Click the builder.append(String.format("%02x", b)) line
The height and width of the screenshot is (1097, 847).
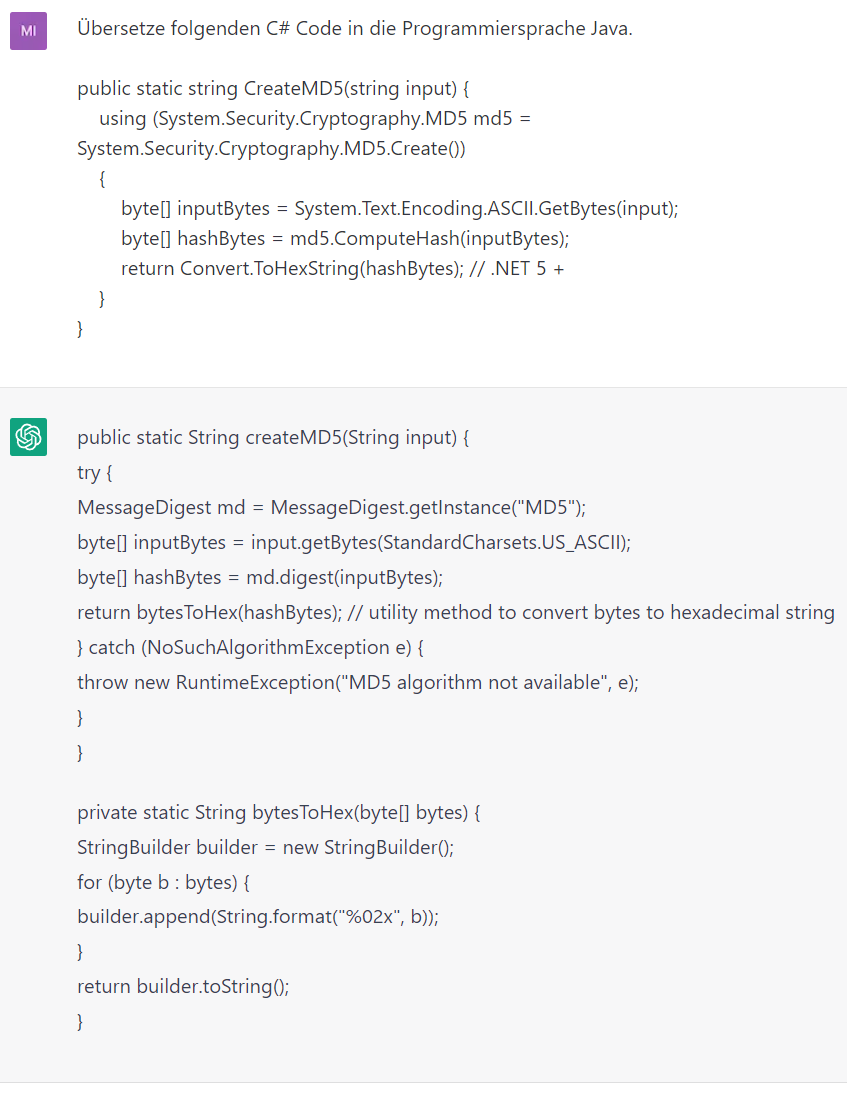click(x=257, y=918)
